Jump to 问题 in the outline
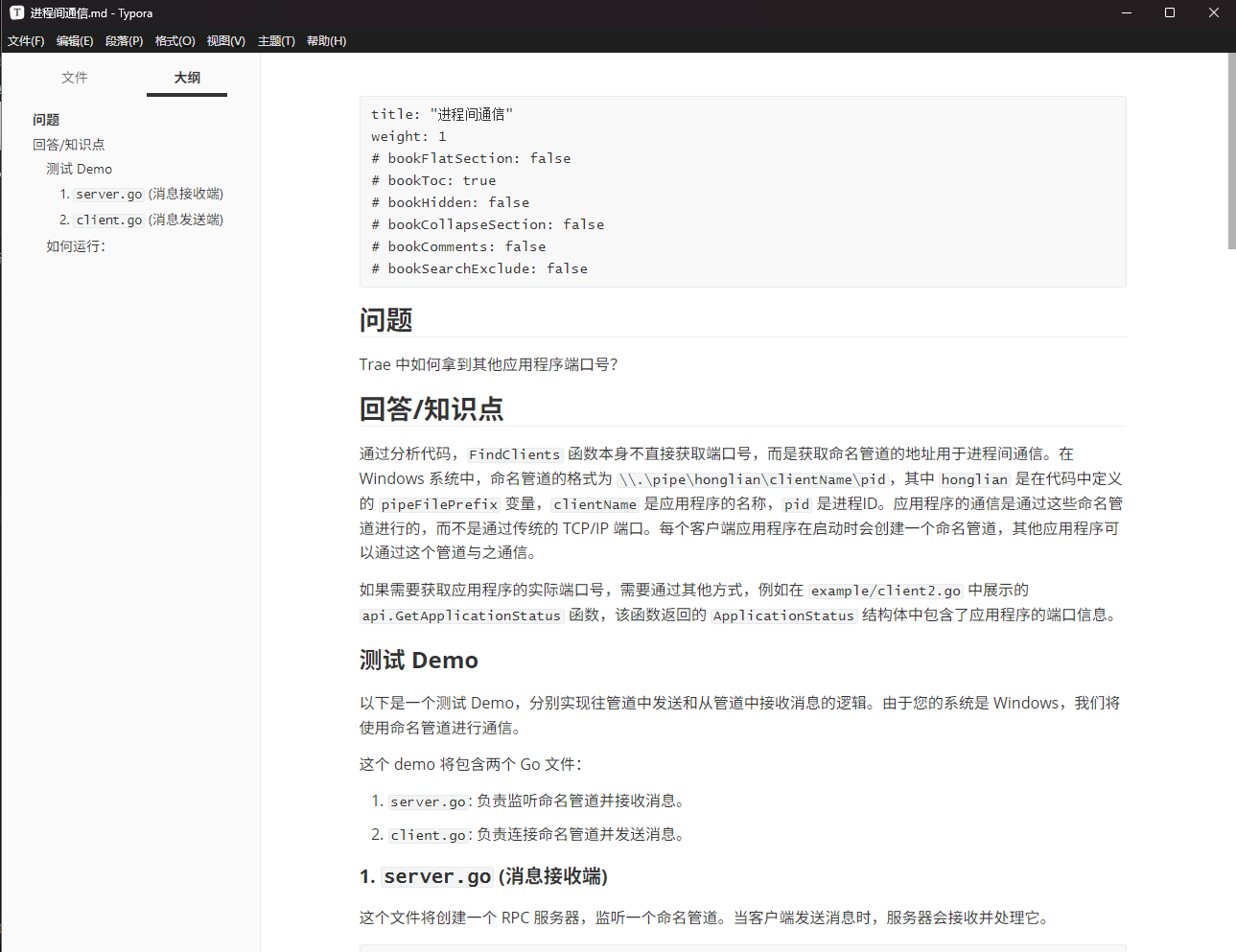The height and width of the screenshot is (952, 1236). click(x=46, y=120)
